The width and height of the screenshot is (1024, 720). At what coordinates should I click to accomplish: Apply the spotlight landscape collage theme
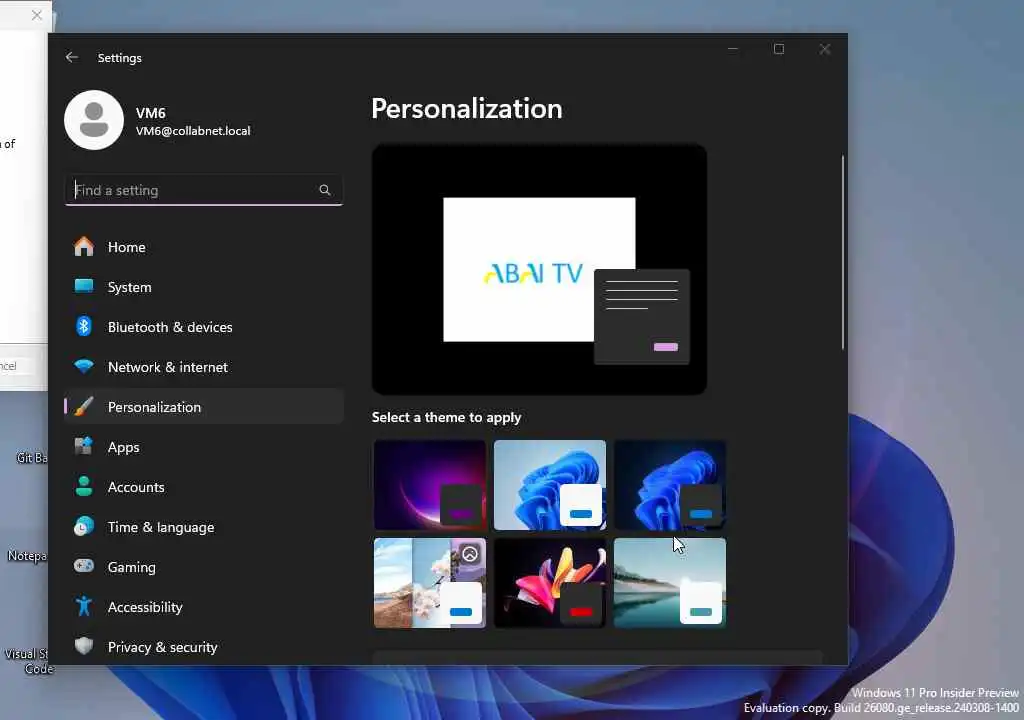(430, 583)
